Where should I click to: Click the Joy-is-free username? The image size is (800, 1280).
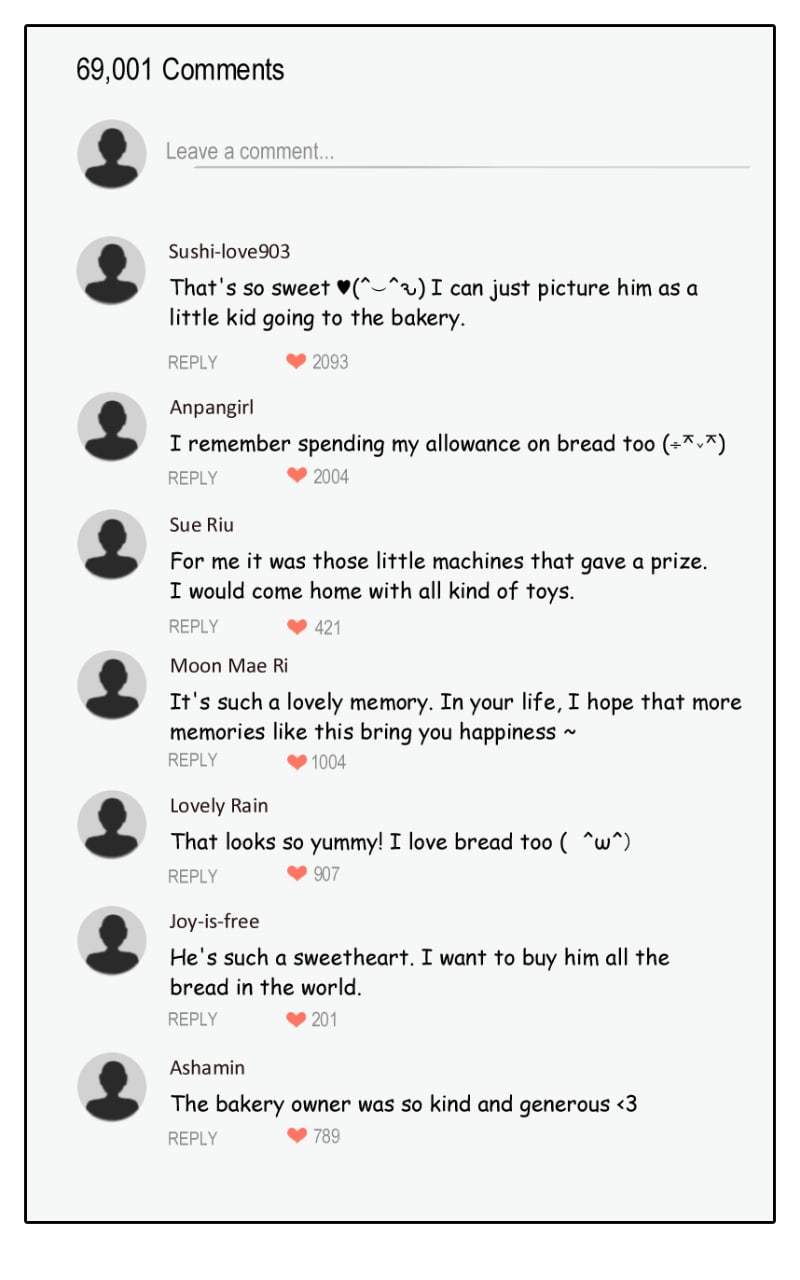click(214, 921)
